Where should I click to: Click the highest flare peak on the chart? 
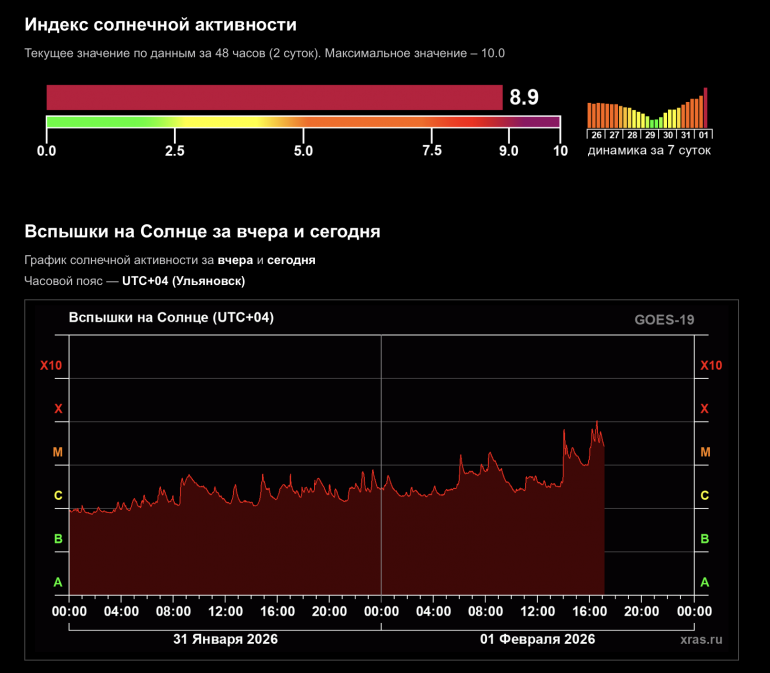point(597,423)
